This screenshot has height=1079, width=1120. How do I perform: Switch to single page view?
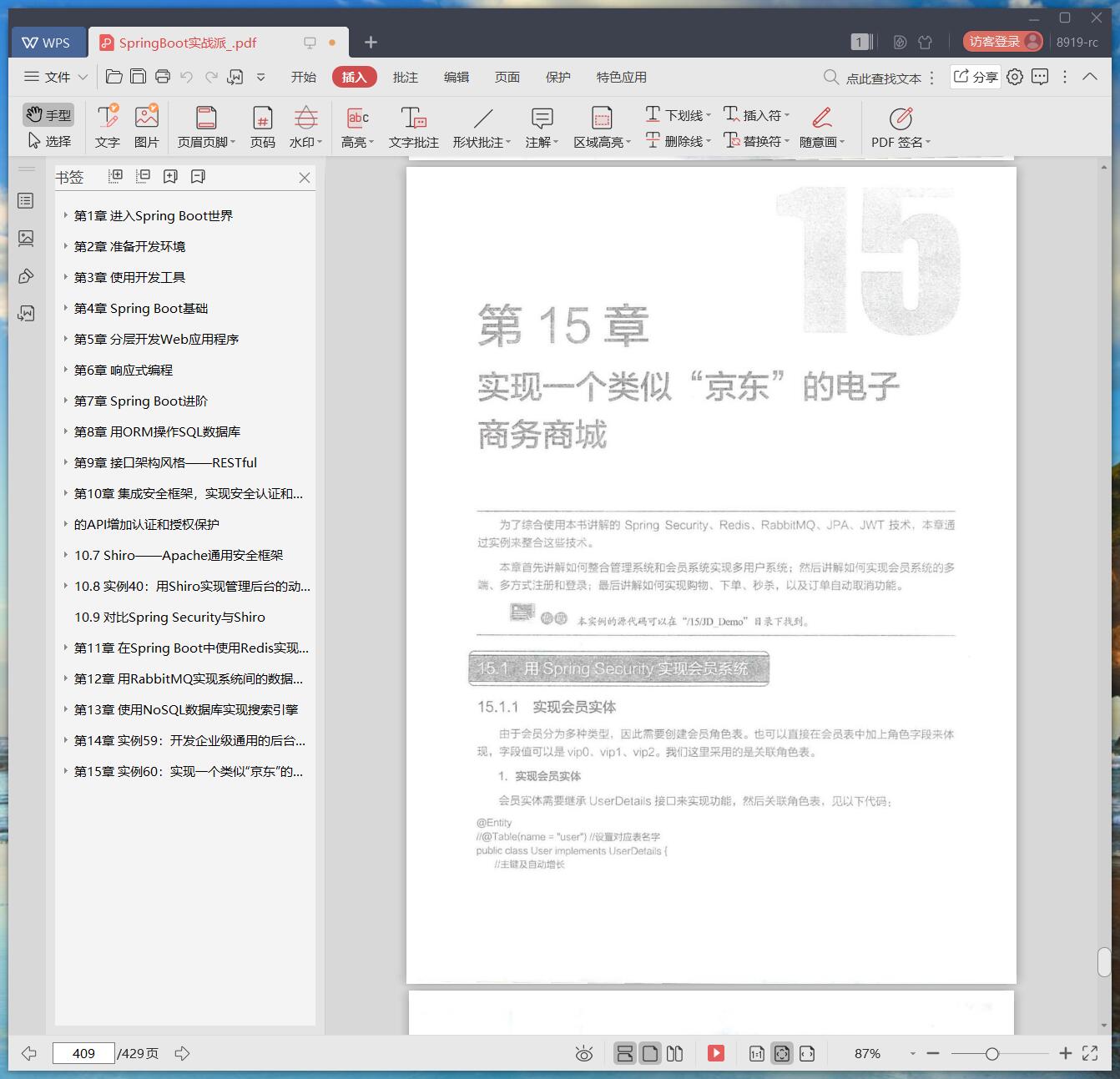click(650, 1053)
